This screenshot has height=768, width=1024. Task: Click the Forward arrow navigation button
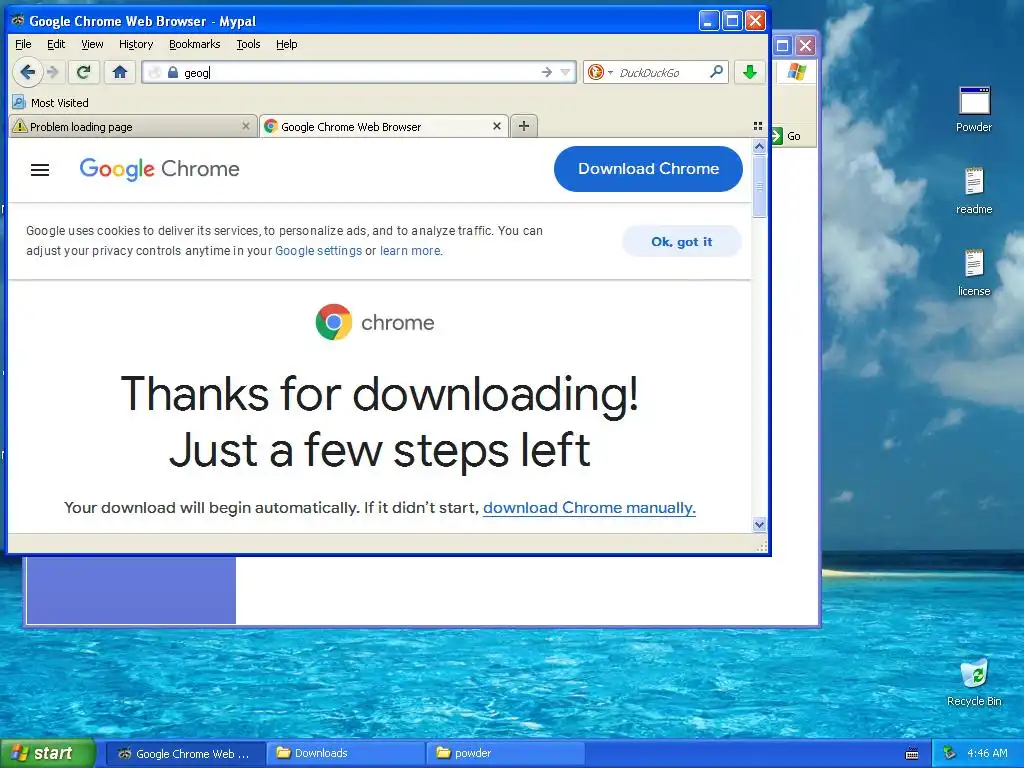point(54,72)
